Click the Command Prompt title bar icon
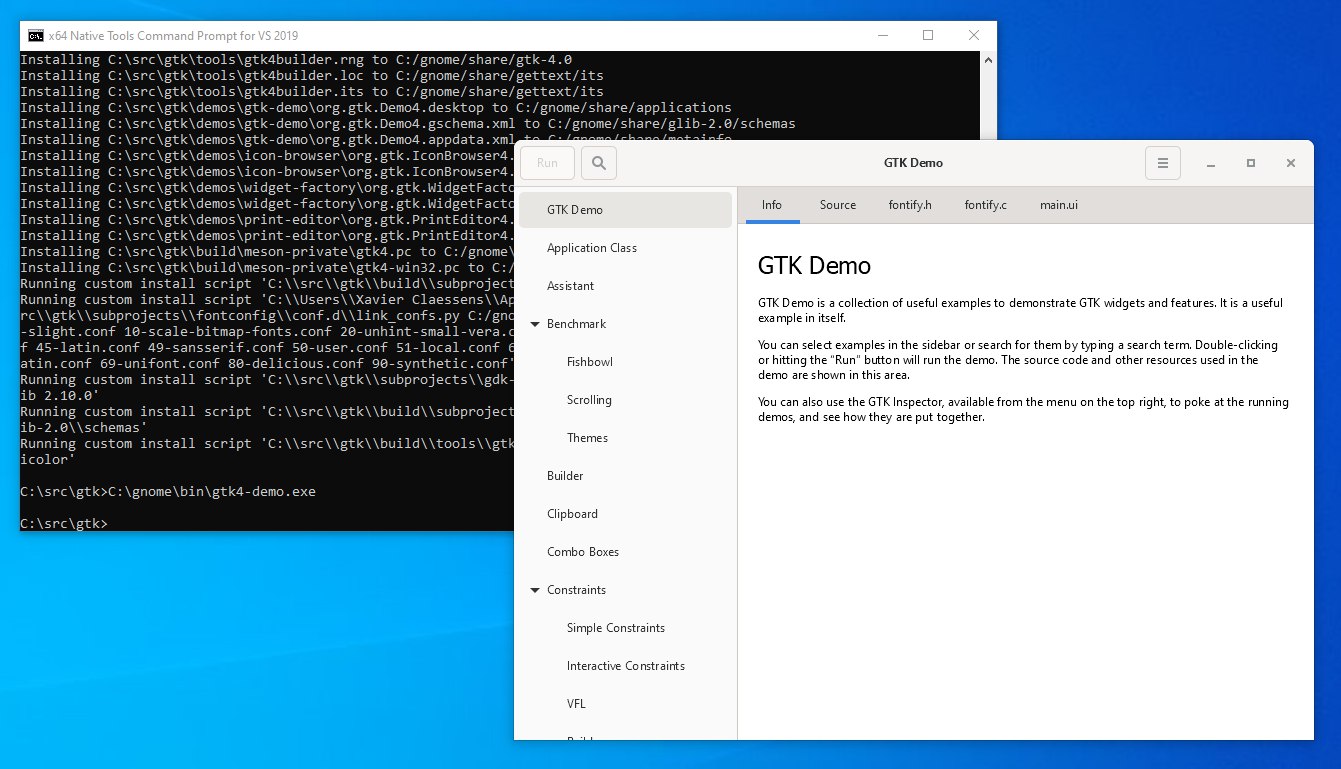Image resolution: width=1341 pixels, height=769 pixels. 36,35
